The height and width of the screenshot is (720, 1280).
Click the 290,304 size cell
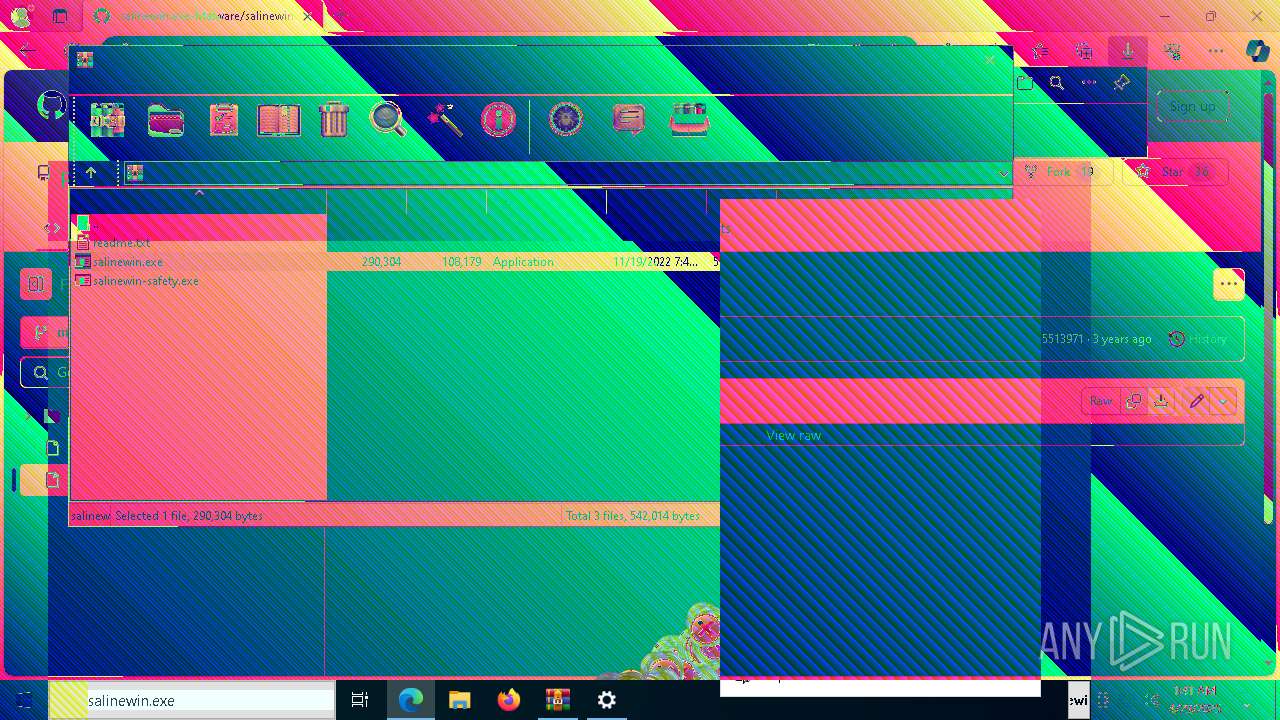point(381,262)
